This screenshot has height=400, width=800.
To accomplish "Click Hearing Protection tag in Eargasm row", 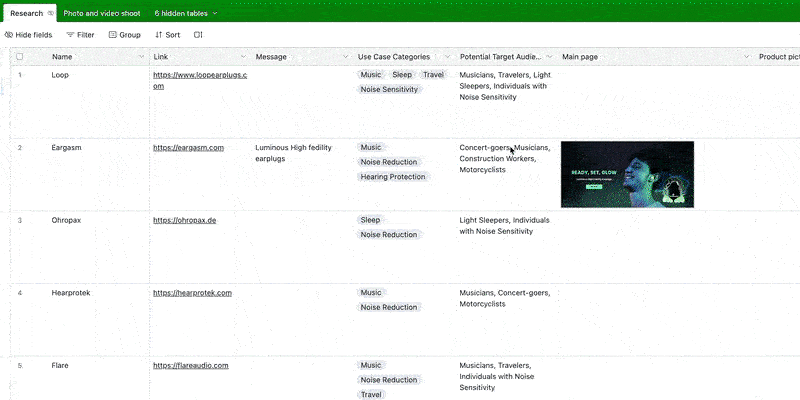I will pyautogui.click(x=393, y=177).
